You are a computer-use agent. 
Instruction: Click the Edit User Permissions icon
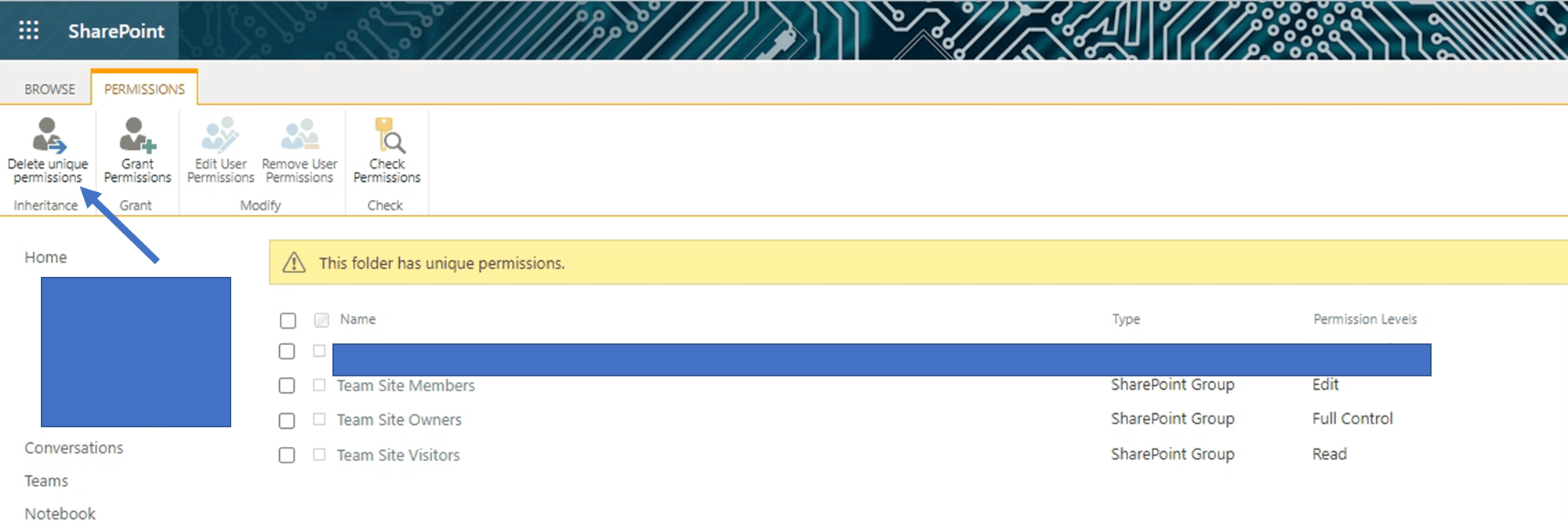[x=220, y=135]
